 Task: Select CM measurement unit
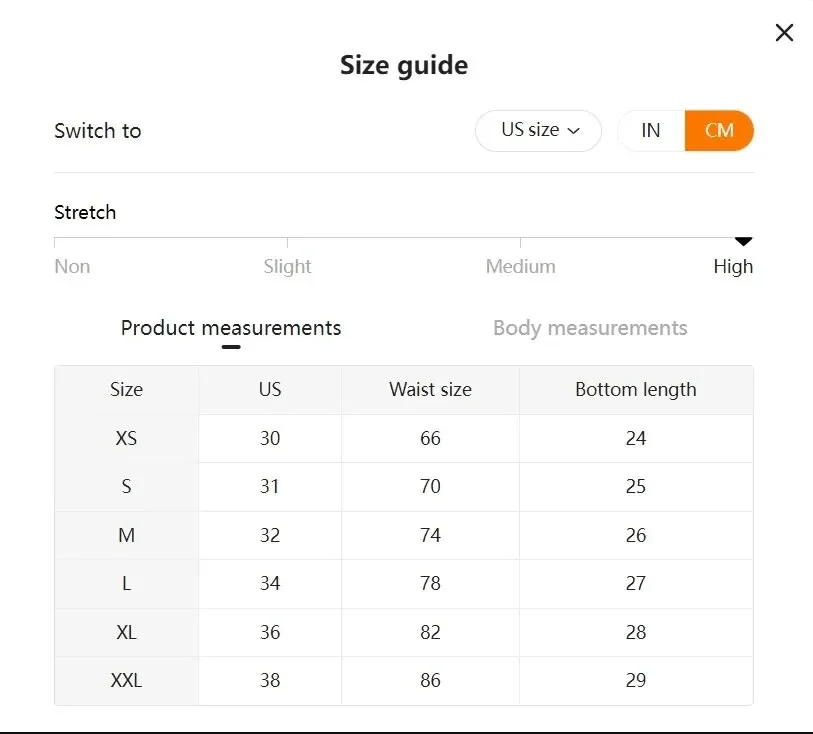pyautogui.click(x=719, y=131)
